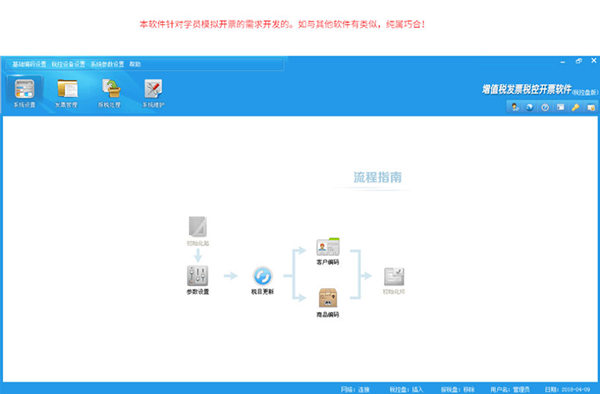Open the 基础编码设置 menu

coord(29,64)
